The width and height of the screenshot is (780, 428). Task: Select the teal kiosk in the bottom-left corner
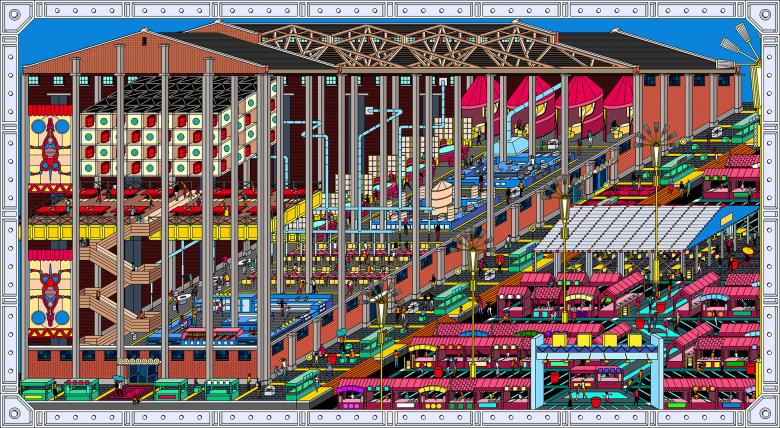click(x=36, y=388)
